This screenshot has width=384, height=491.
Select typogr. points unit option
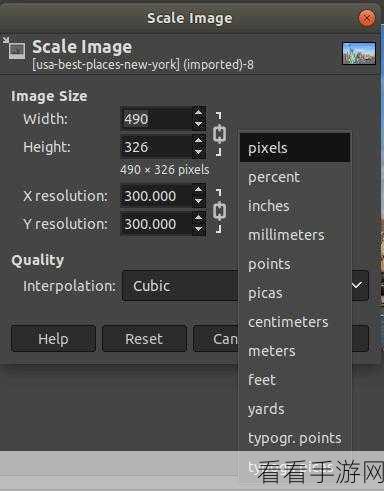295,438
